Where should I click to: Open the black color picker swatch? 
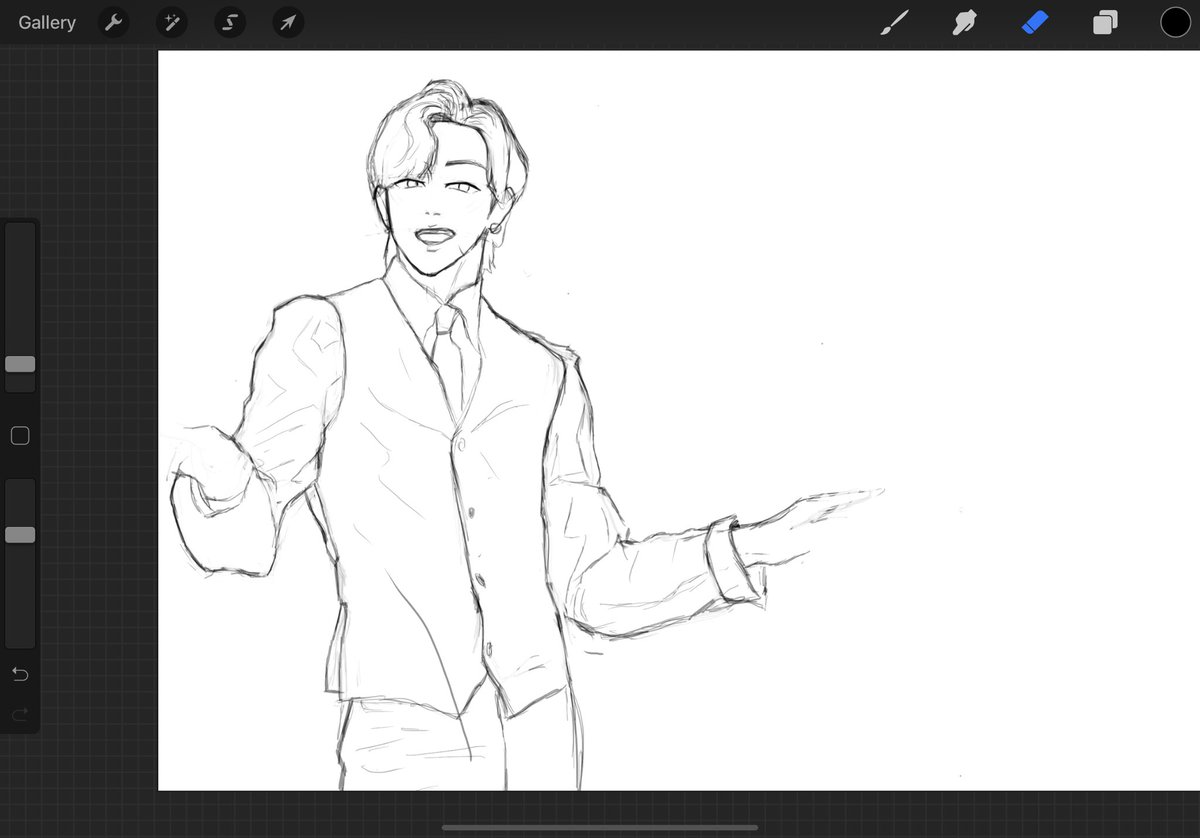pos(1175,22)
